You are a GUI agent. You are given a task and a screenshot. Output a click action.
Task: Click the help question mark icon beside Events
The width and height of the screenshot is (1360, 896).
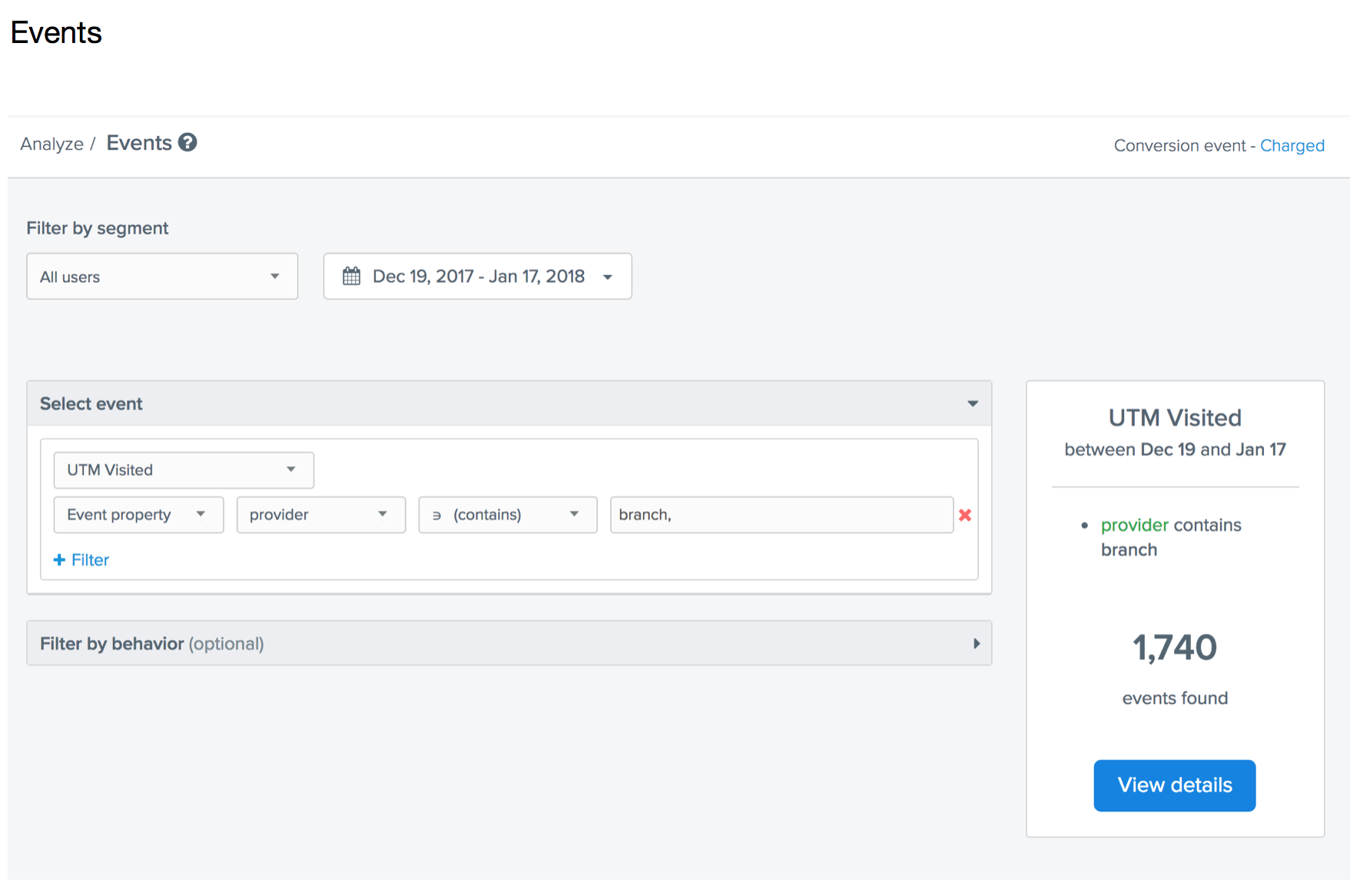(x=187, y=142)
